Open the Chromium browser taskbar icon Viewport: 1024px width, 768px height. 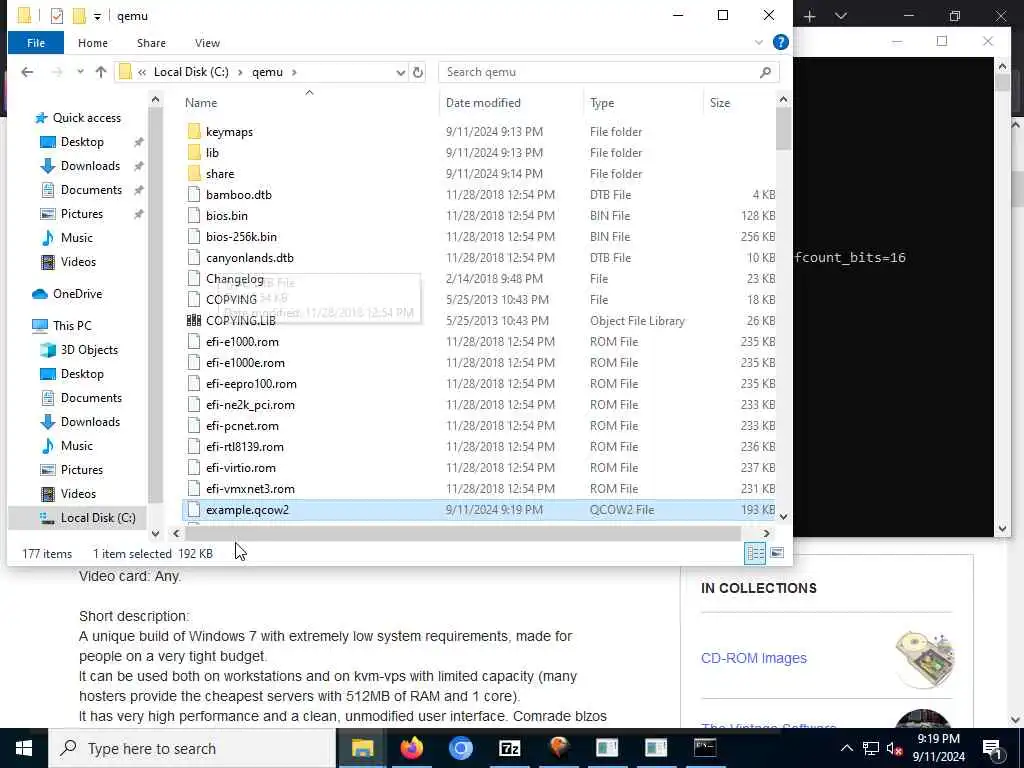point(460,748)
